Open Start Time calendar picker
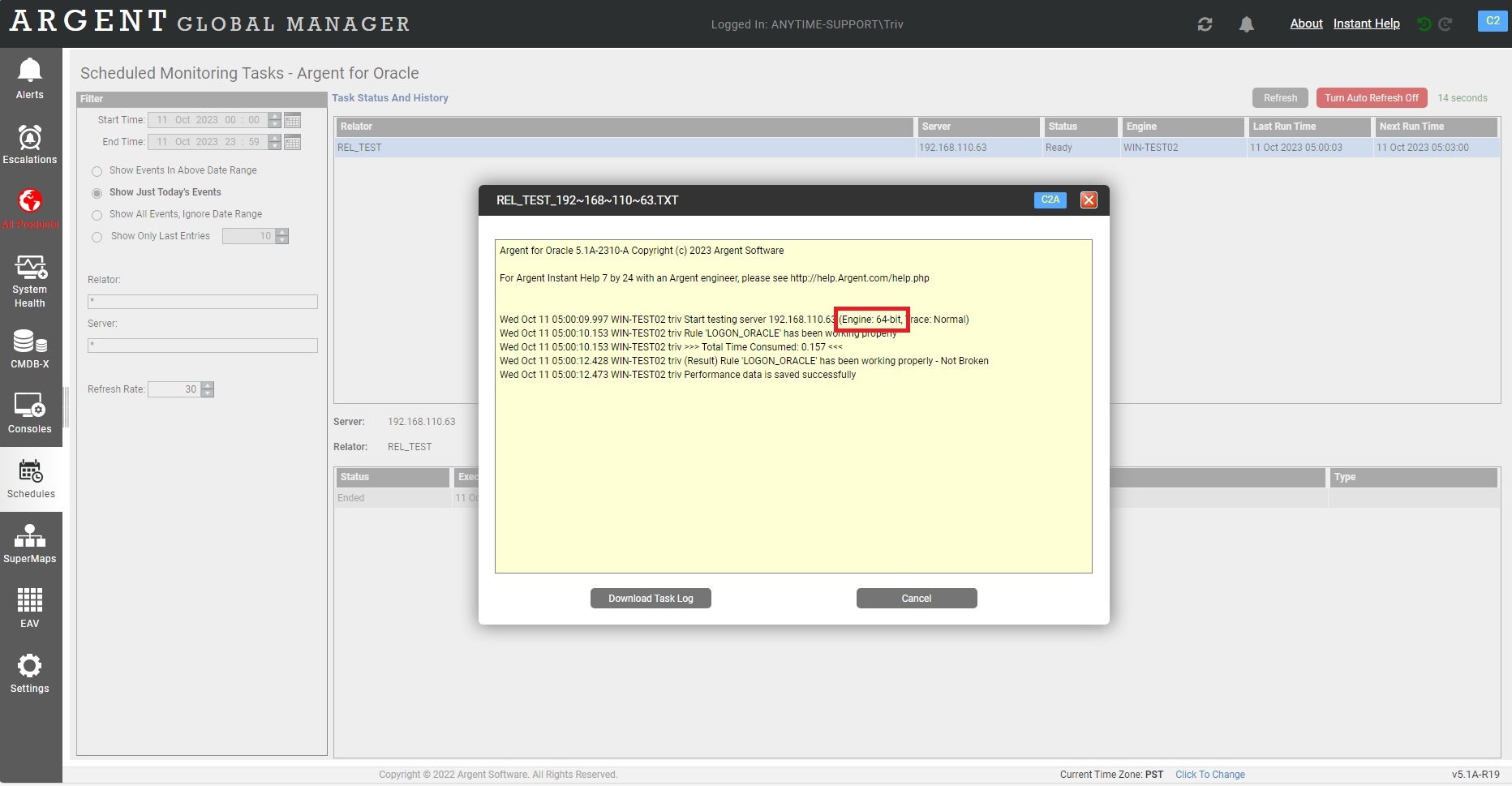 click(293, 120)
